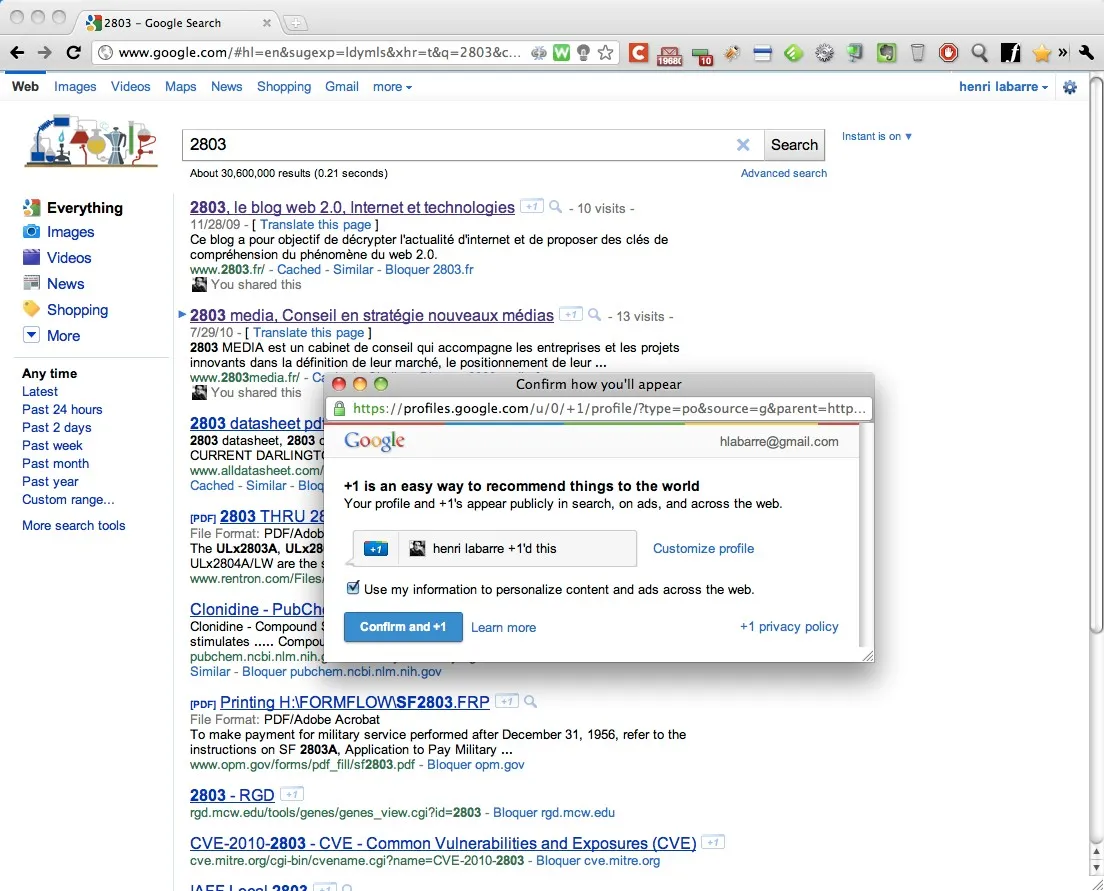Click More search tools in sidebar

pos(73,525)
